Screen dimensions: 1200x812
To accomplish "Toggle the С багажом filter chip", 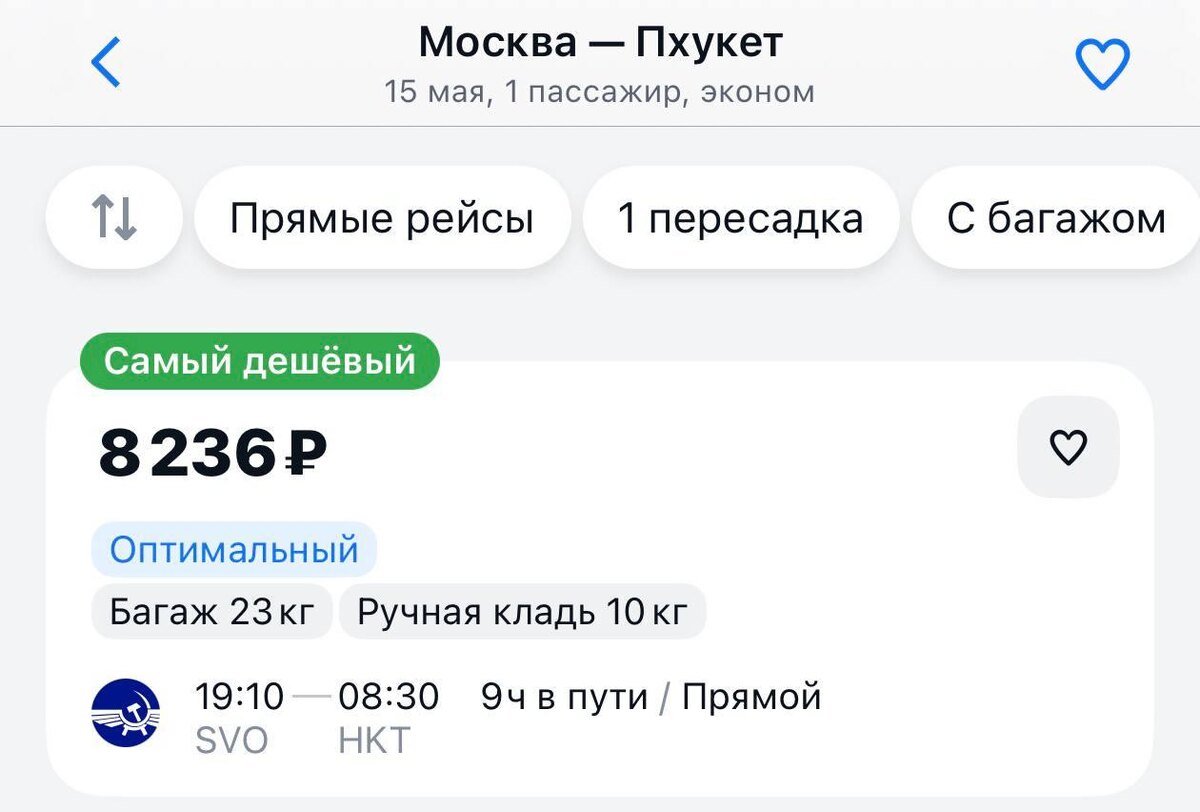I will click(1056, 218).
